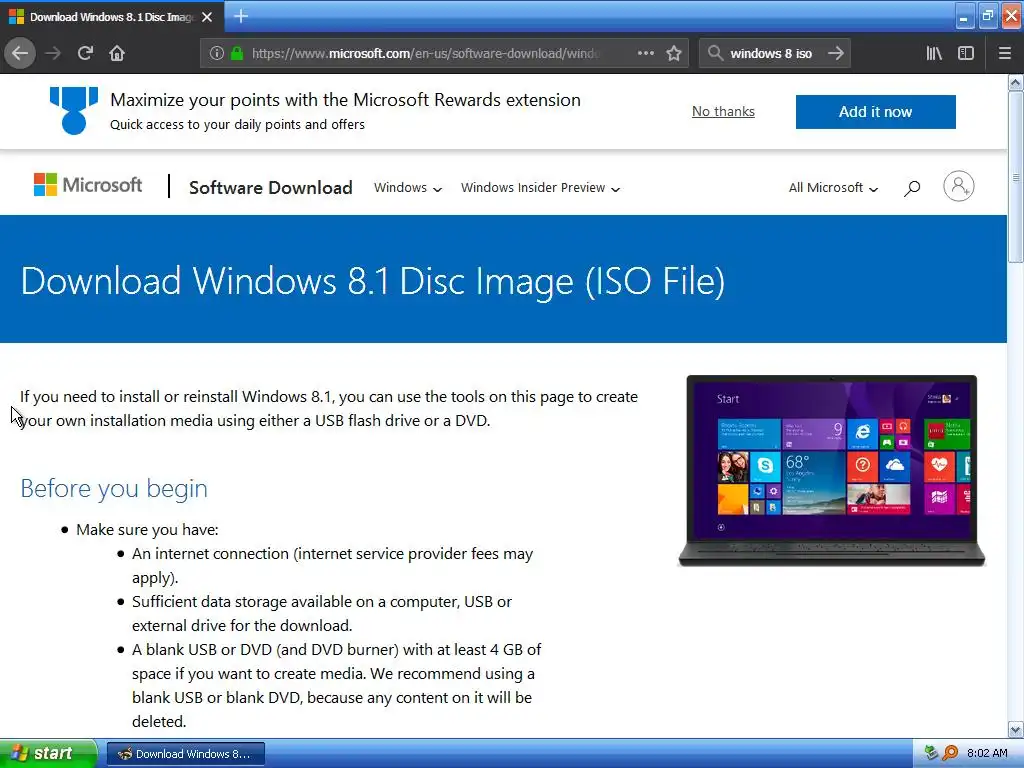This screenshot has height=768, width=1024.
Task: Click the Before you begin heading
Action: coord(114,488)
